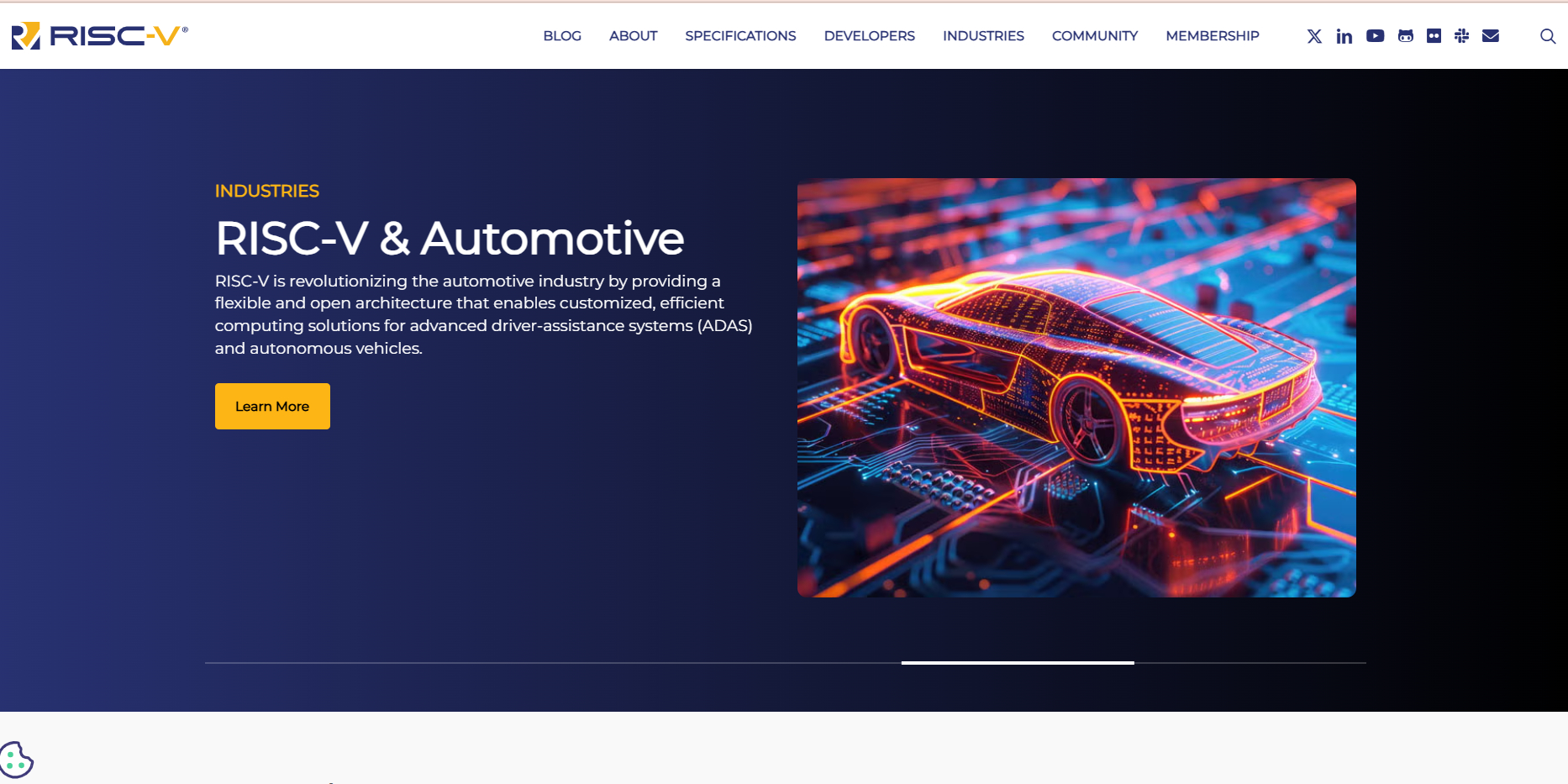Click the Learn More button
1568x784 pixels.
(272, 407)
